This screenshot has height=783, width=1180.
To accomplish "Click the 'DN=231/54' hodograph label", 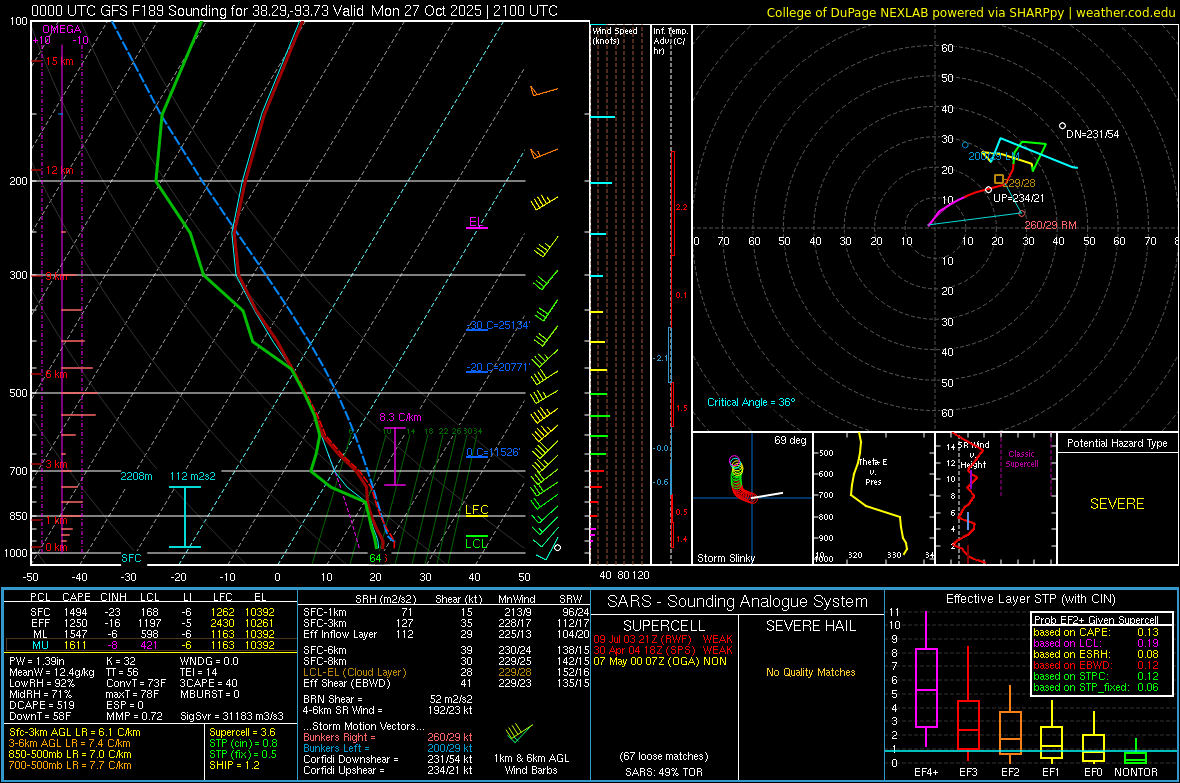I will [1093, 134].
